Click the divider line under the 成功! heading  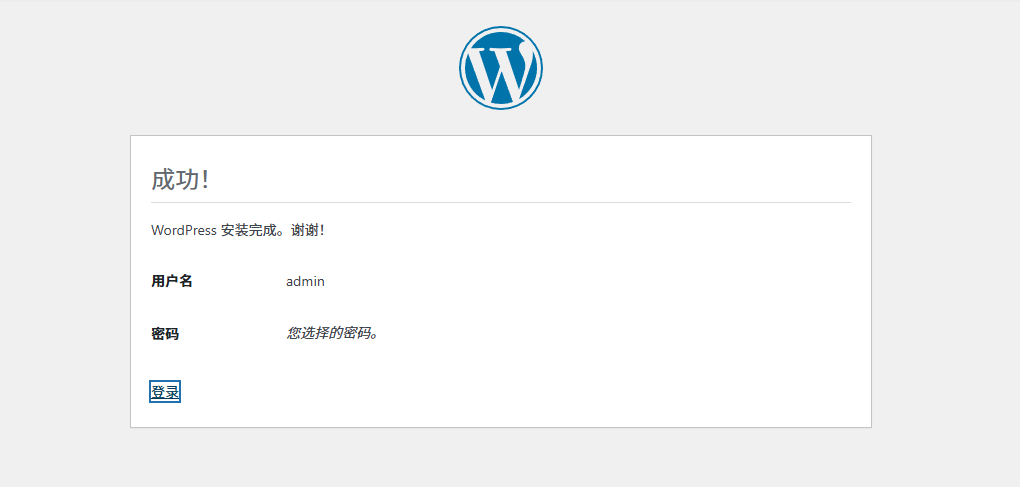pos(500,202)
